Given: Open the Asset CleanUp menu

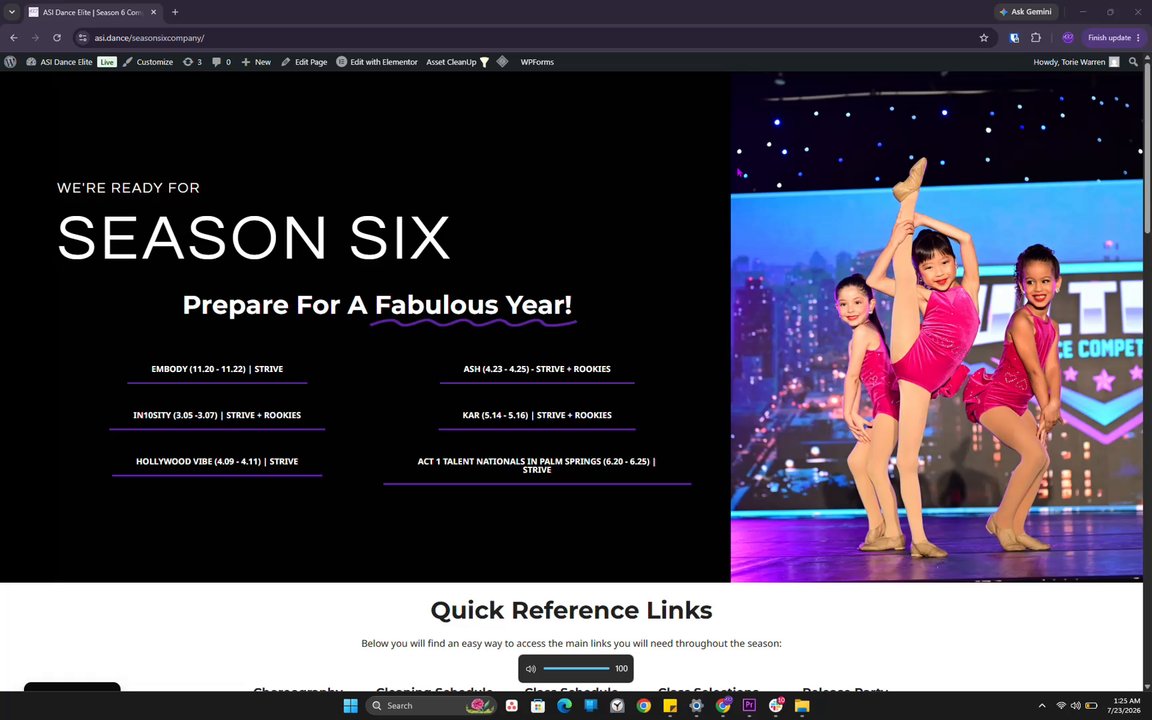Looking at the screenshot, I should [x=457, y=62].
